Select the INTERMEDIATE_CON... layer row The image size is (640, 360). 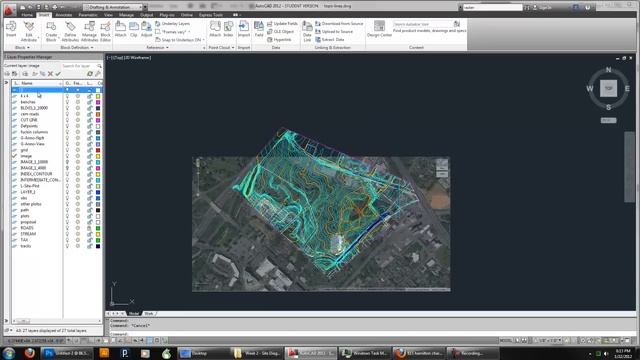coord(57,180)
